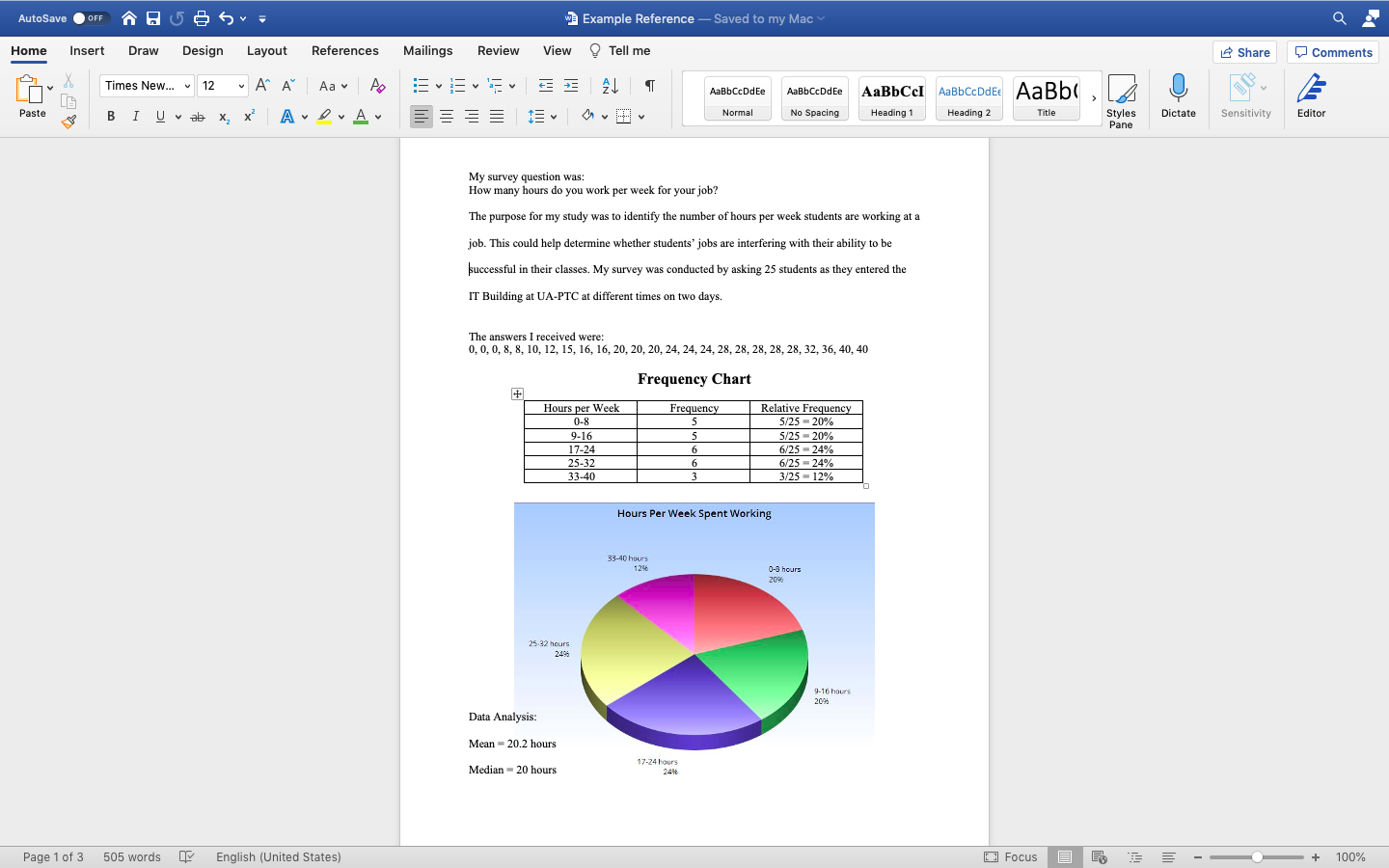Expand the underline style dropdown arrow
The width and height of the screenshot is (1389, 868).
click(x=178, y=117)
